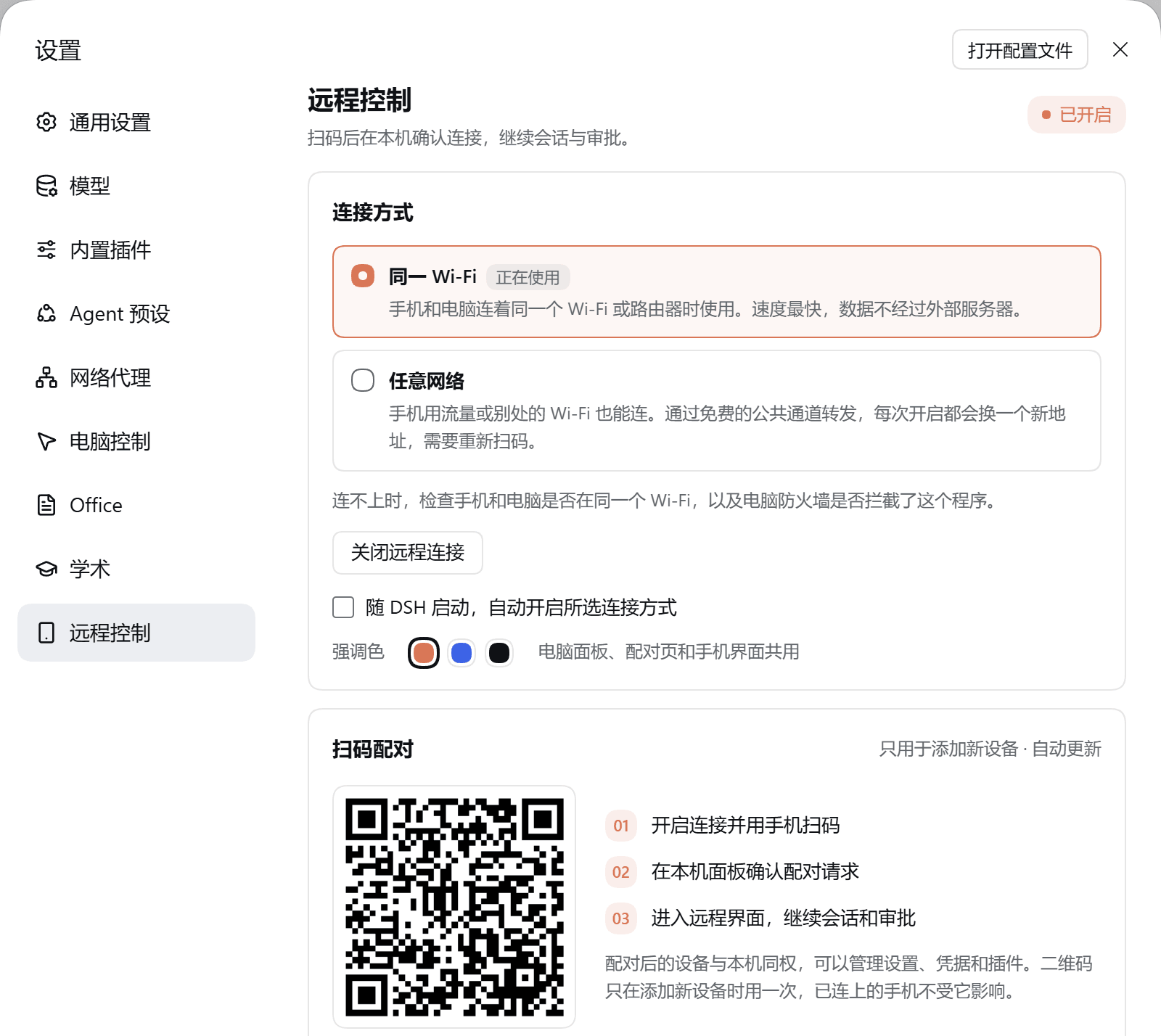This screenshot has height=1036, width=1161.
Task: Click the 设置 dialog title
Action: [x=58, y=51]
